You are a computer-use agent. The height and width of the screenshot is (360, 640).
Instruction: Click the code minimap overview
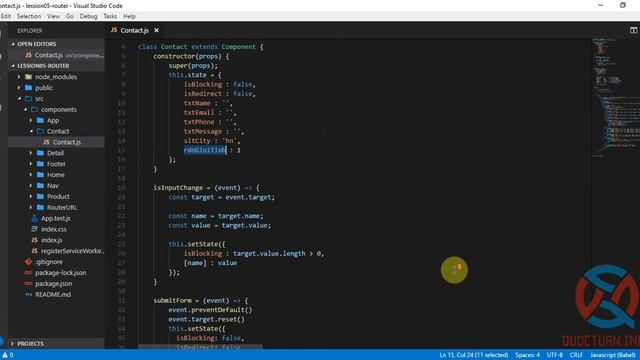[x=616, y=98]
